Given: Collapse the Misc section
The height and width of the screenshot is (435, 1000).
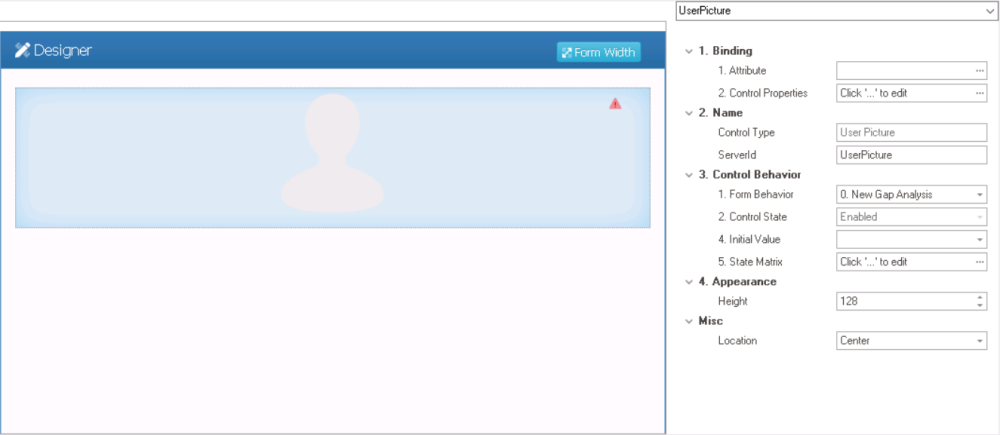Looking at the screenshot, I should 688,321.
